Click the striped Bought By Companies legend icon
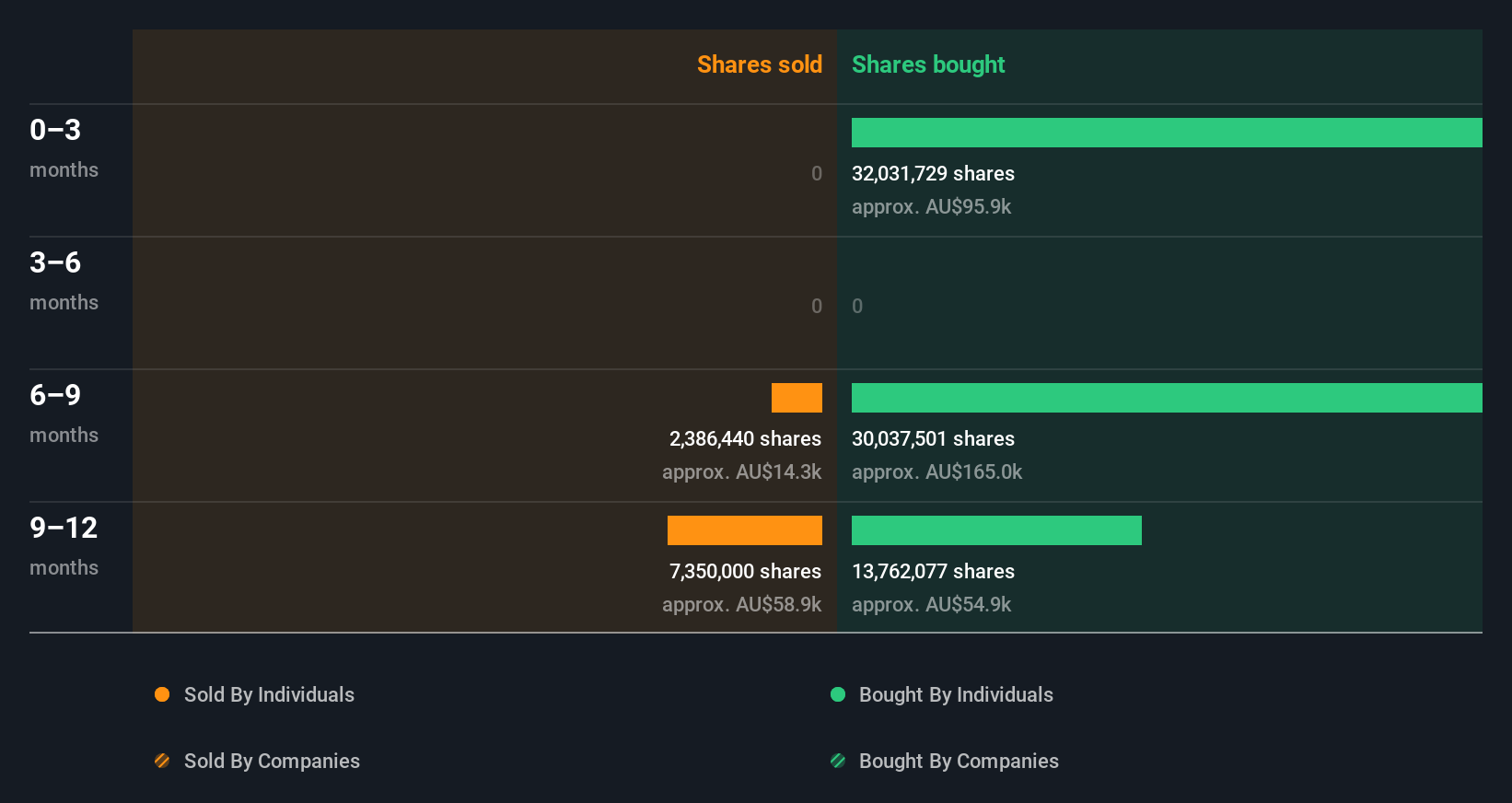 pos(838,761)
